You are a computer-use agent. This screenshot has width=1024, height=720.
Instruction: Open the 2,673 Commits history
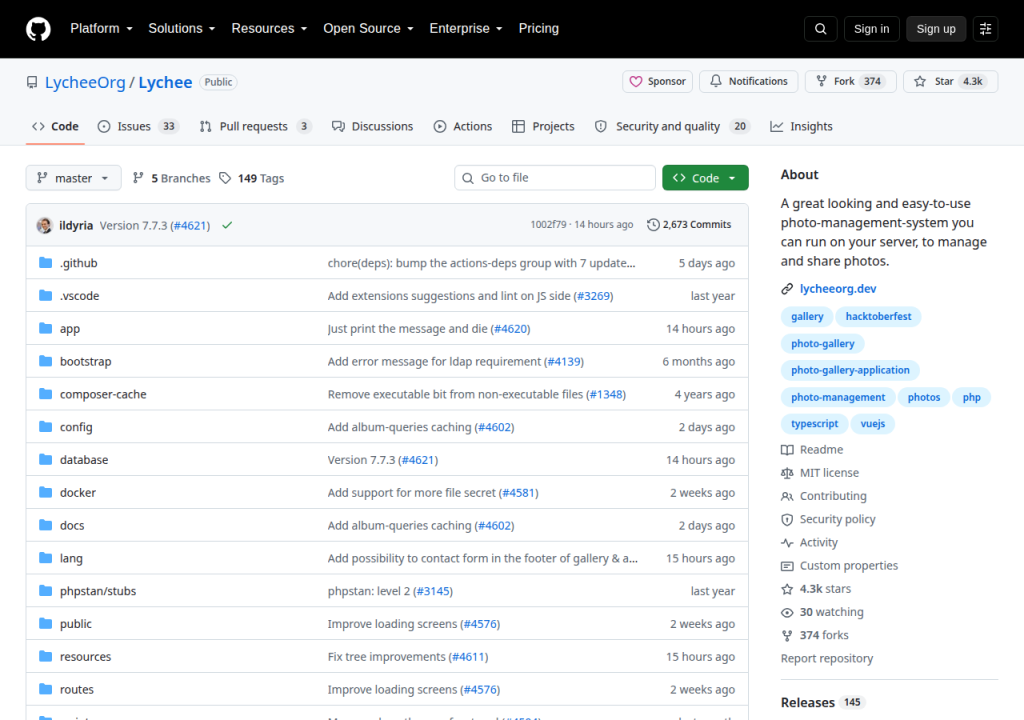click(689, 225)
